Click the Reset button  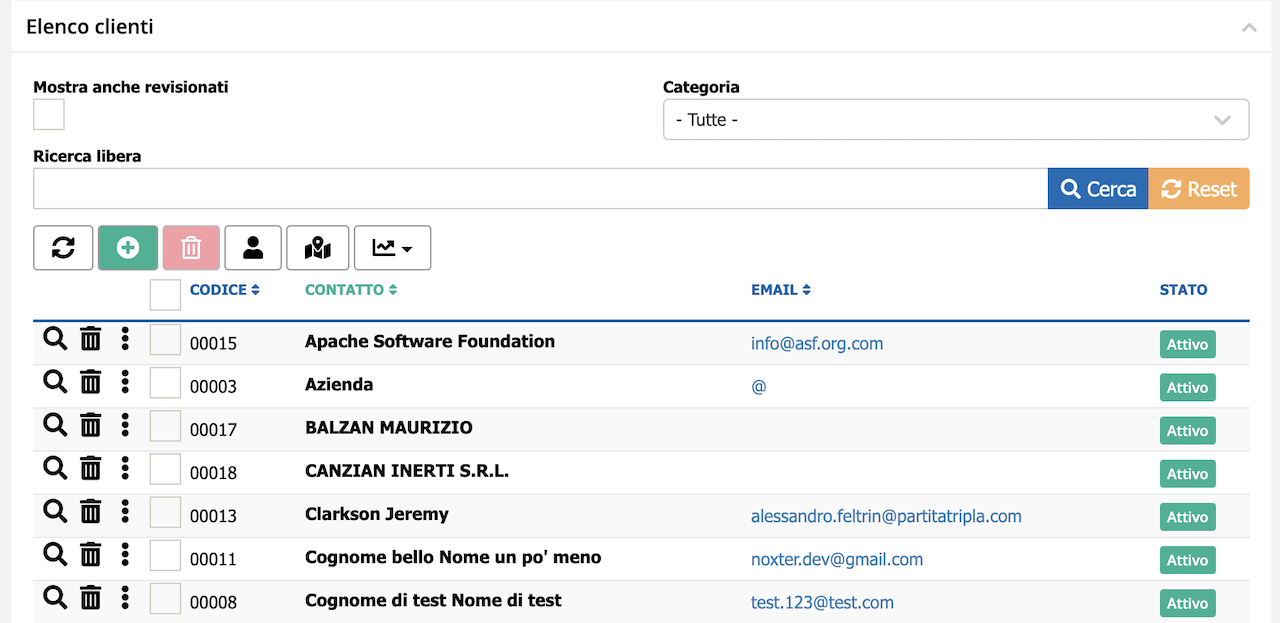pyautogui.click(x=1199, y=189)
